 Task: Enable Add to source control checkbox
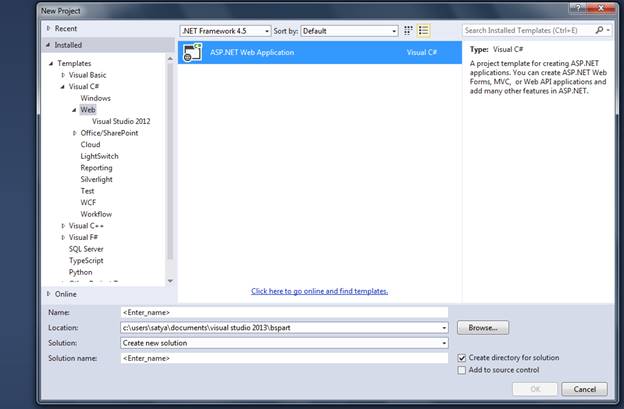point(462,370)
